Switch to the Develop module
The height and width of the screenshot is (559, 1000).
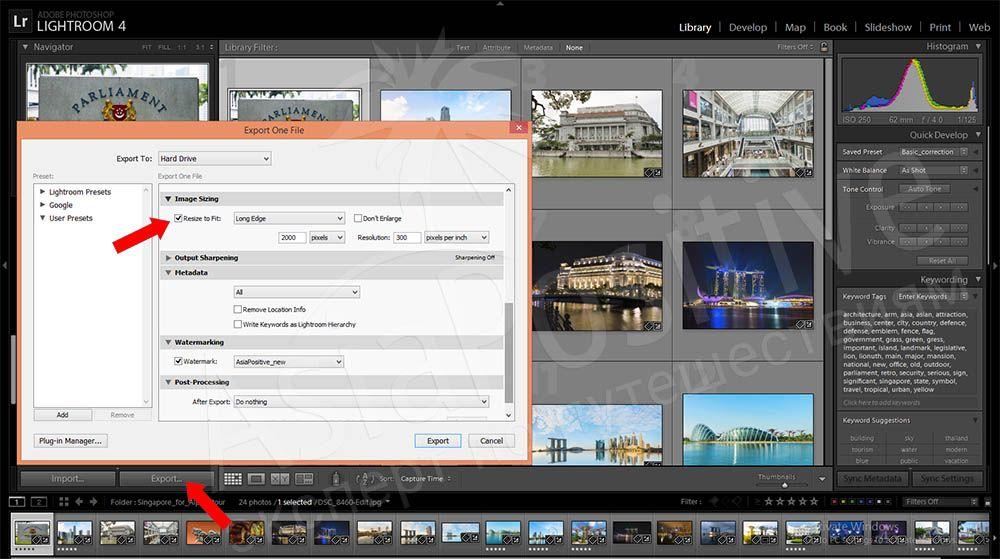tap(747, 27)
